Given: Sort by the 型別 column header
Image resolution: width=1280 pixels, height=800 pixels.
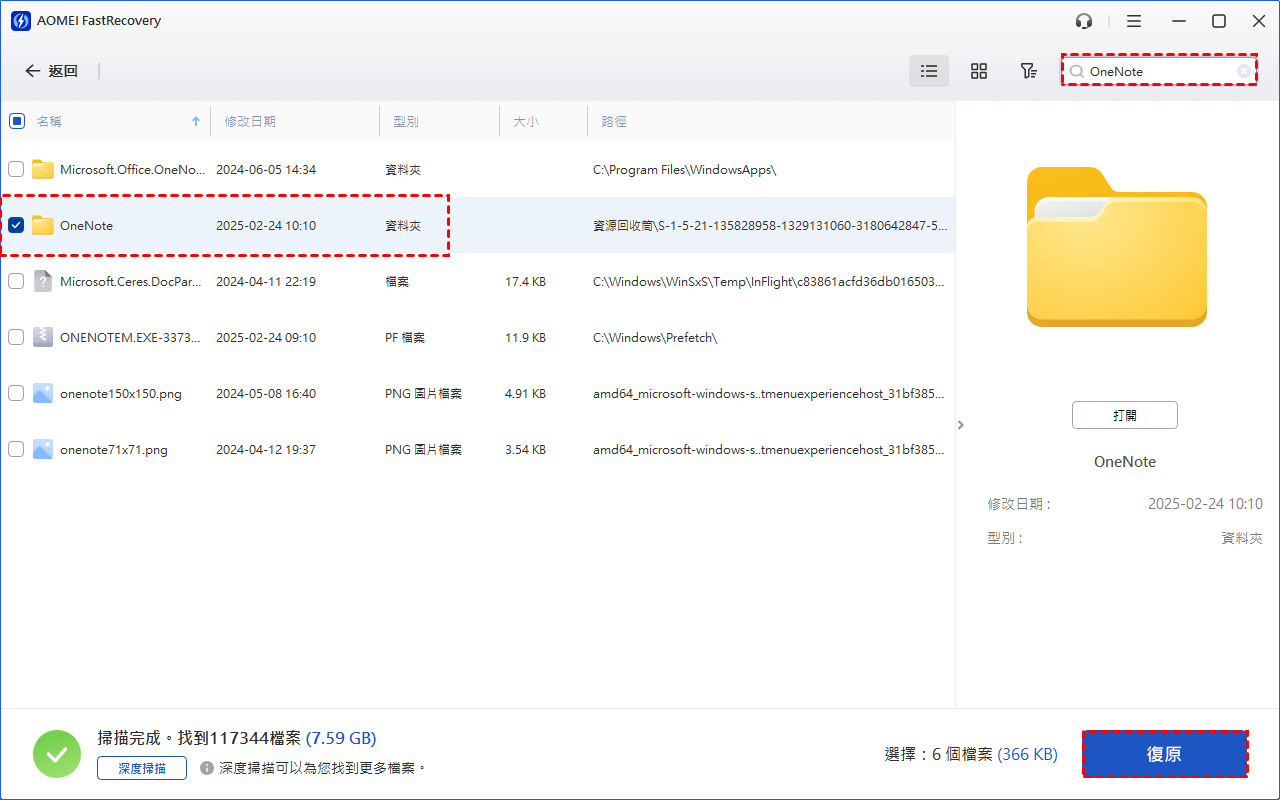Looking at the screenshot, I should click(406, 121).
